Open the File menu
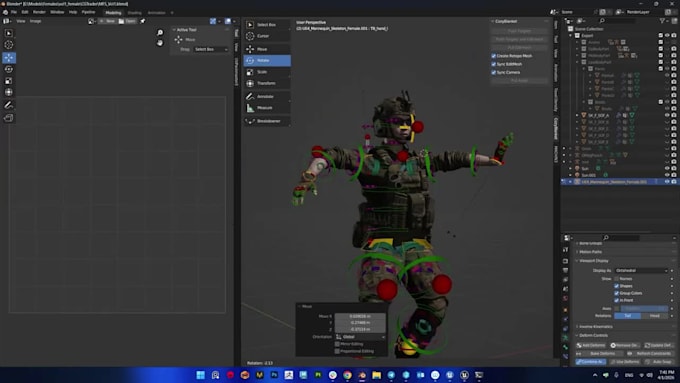The width and height of the screenshot is (680, 383). click(14, 12)
